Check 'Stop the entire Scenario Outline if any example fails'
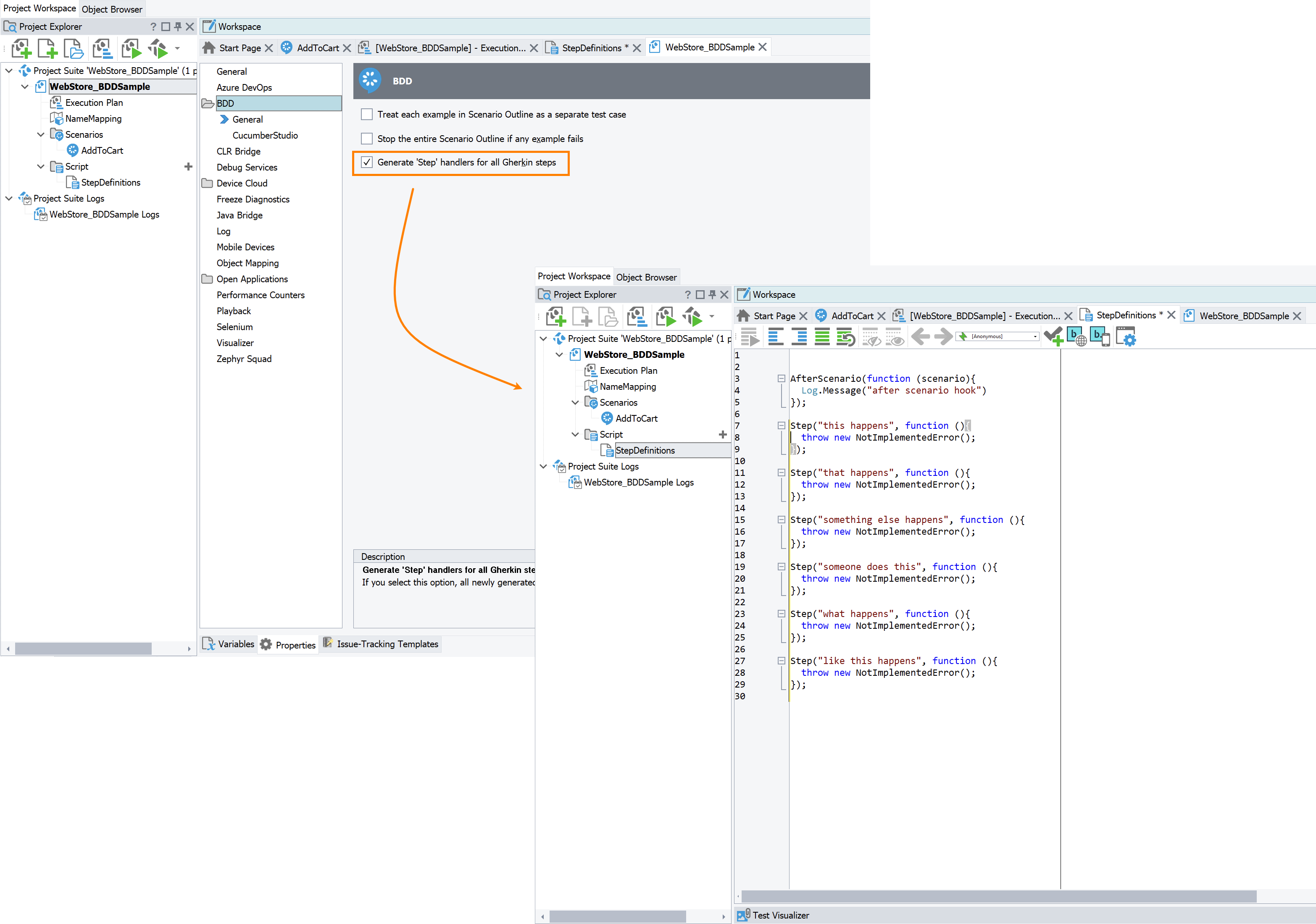1316x924 pixels. point(367,138)
